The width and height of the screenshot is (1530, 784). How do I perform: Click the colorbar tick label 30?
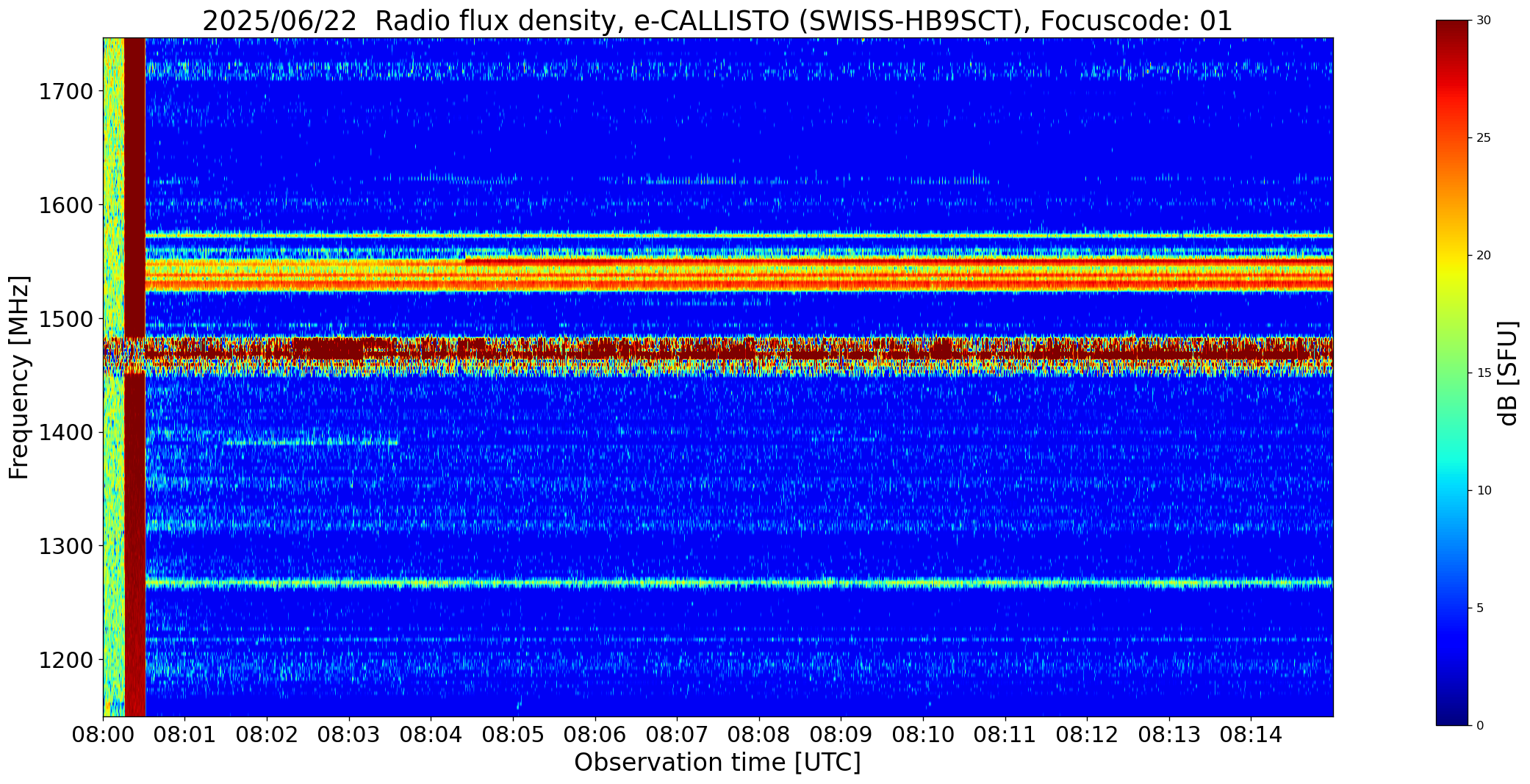(1484, 21)
